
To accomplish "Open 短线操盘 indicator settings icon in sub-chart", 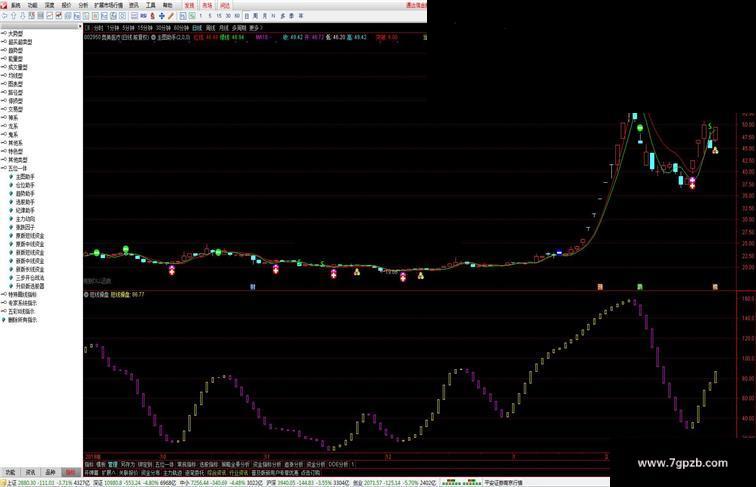I will point(86,294).
